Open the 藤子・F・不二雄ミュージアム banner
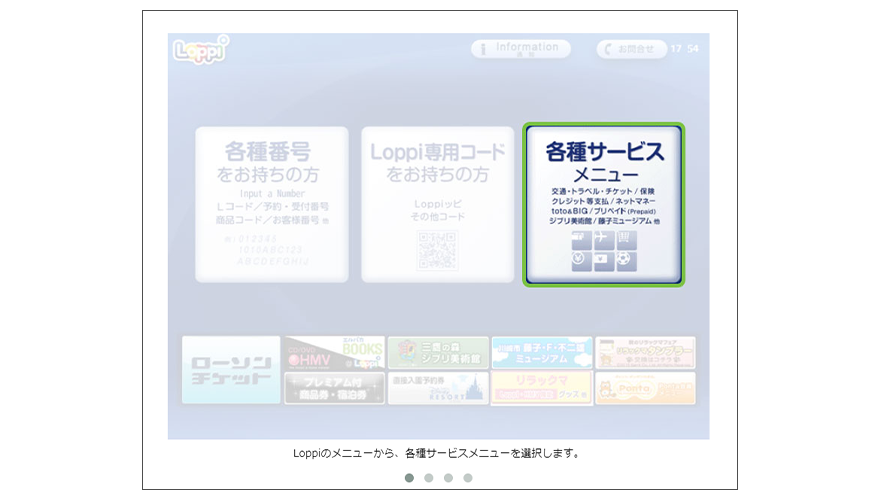 click(542, 353)
